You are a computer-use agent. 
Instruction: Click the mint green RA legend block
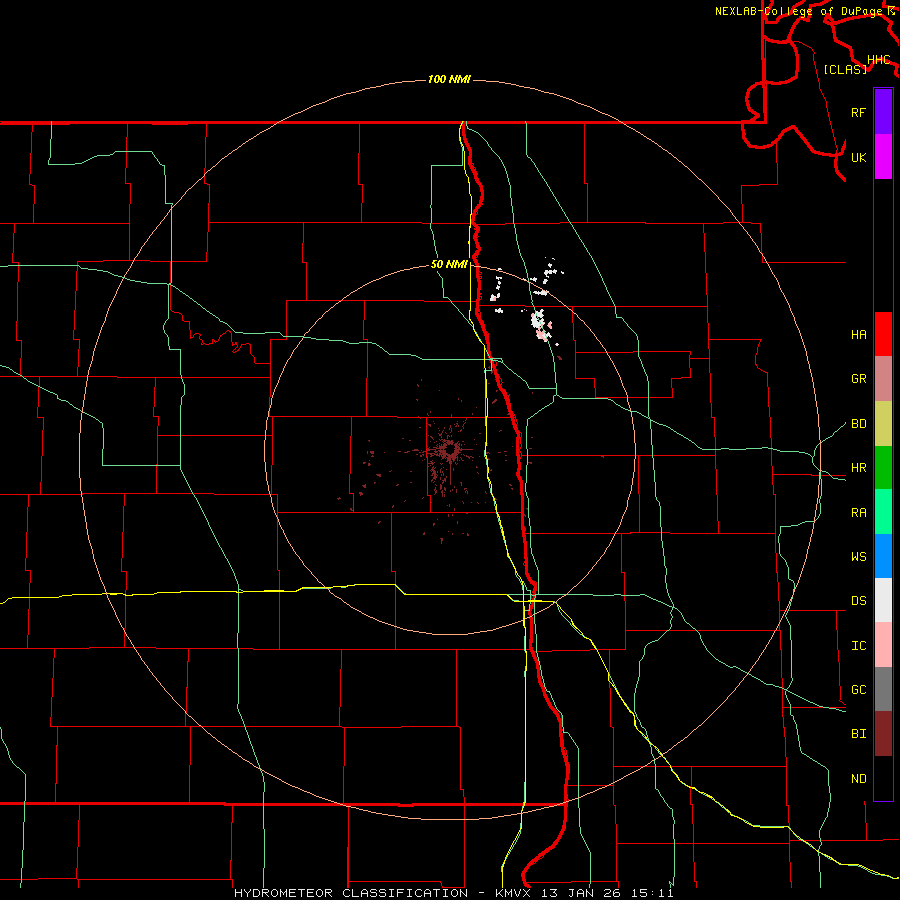tap(883, 512)
